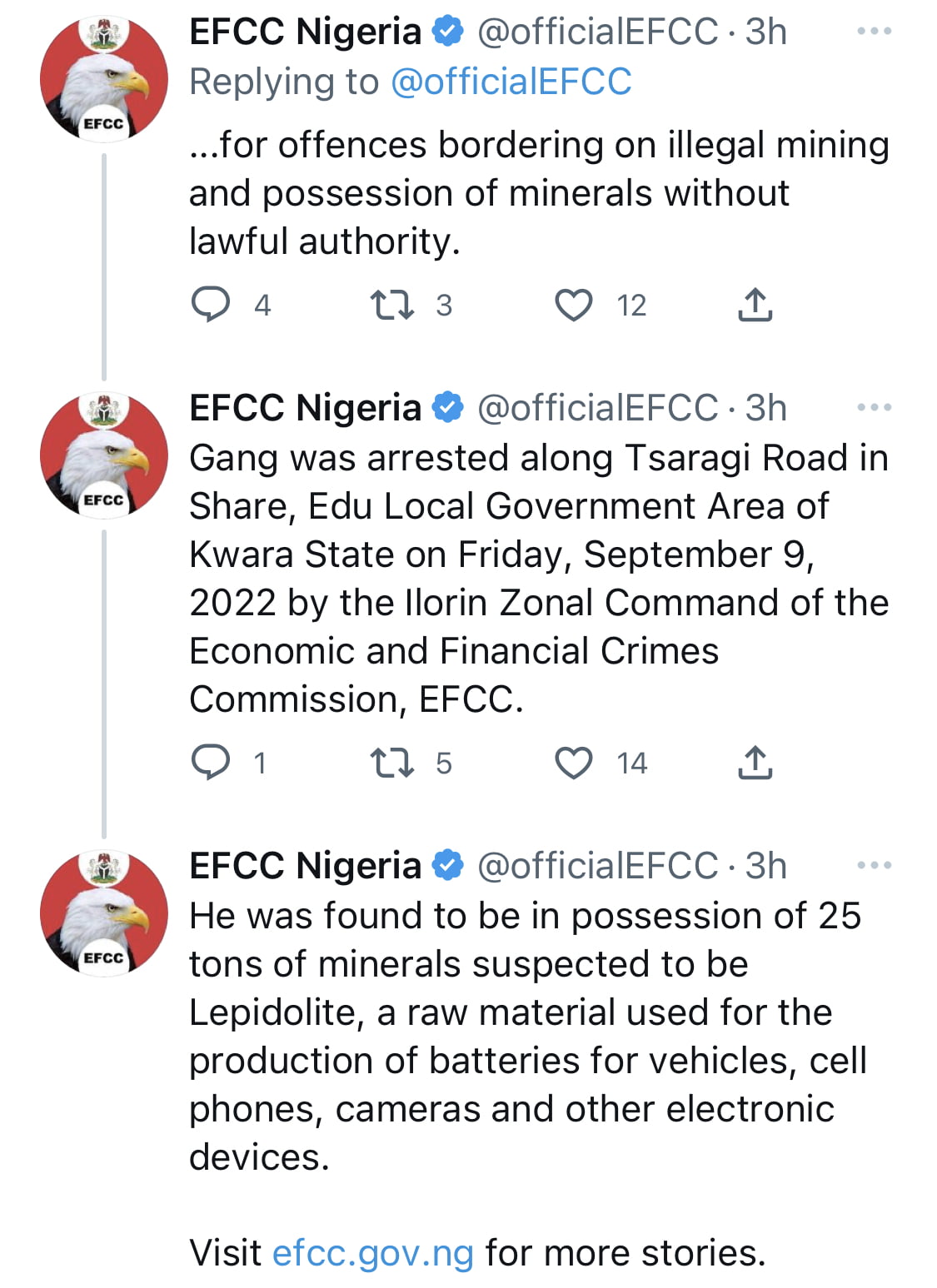Image resolution: width=937 pixels, height=1288 pixels.
Task: Open EFCC Nigeria name on first tweet
Action: click(305, 32)
